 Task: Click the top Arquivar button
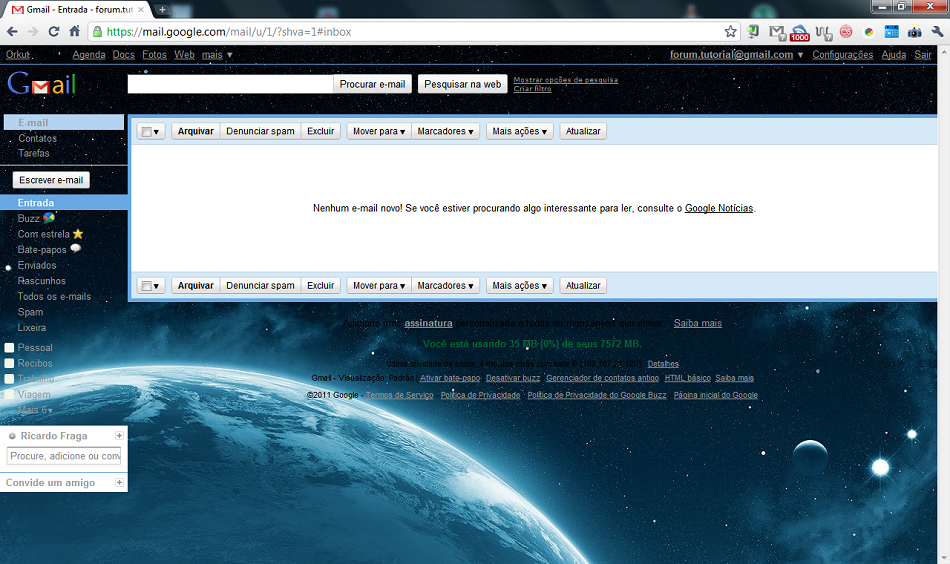[x=196, y=131]
